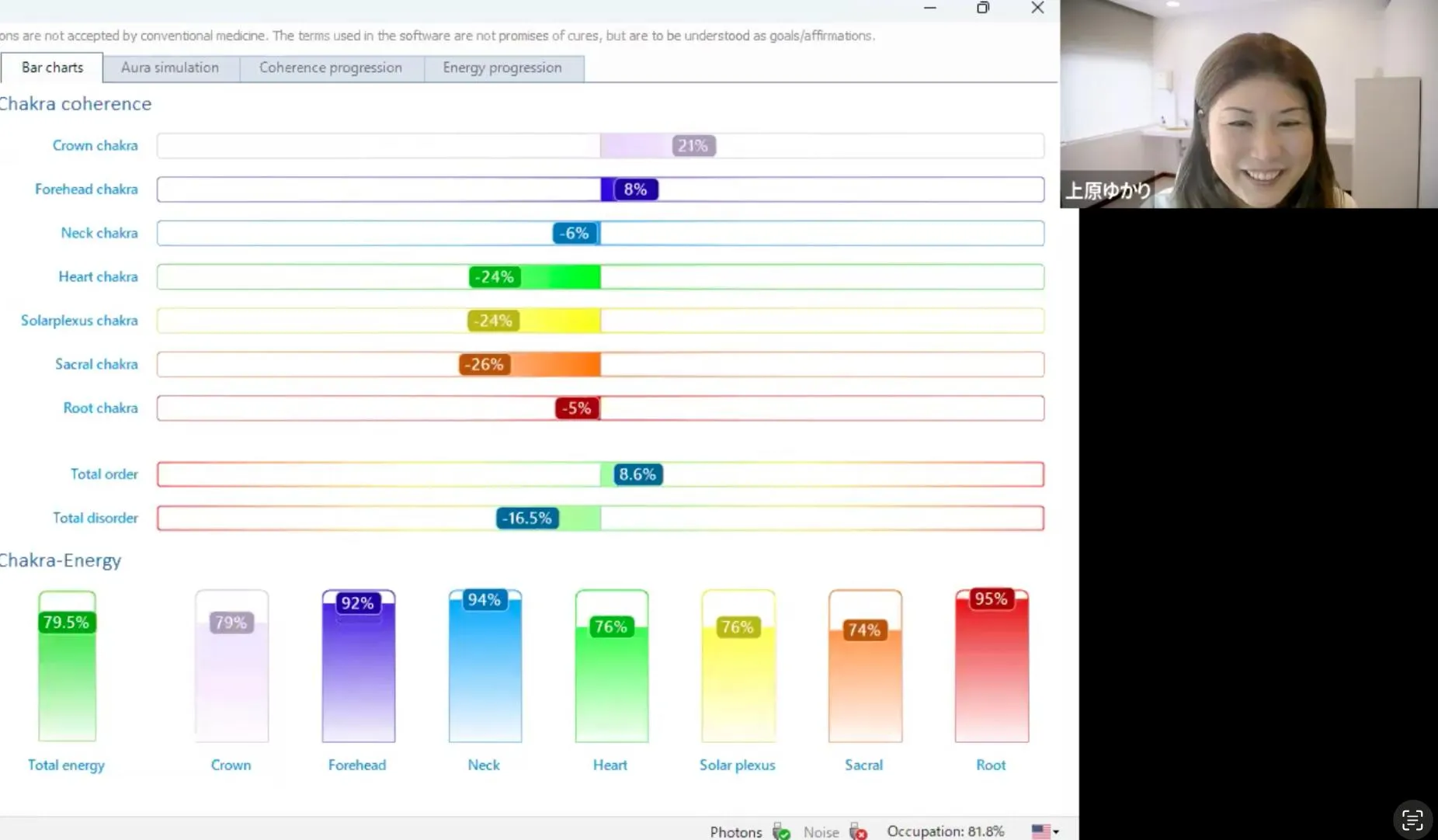Minimize the analysis window
This screenshot has width=1438, height=840.
(x=929, y=8)
